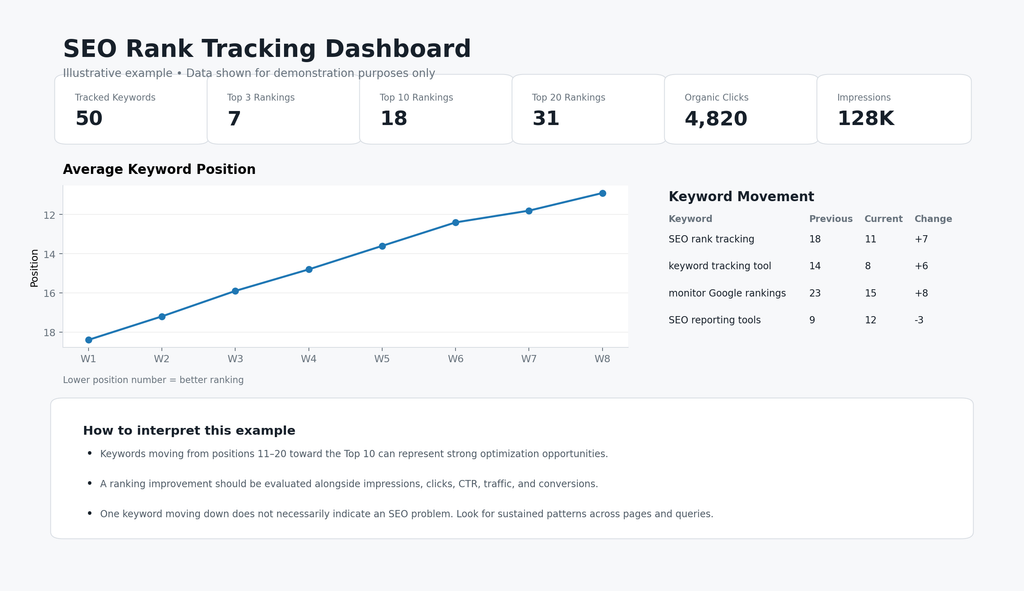Image resolution: width=1024 pixels, height=591 pixels.
Task: Click the 'Average Keyword Position' chart heading
Action: 159,169
